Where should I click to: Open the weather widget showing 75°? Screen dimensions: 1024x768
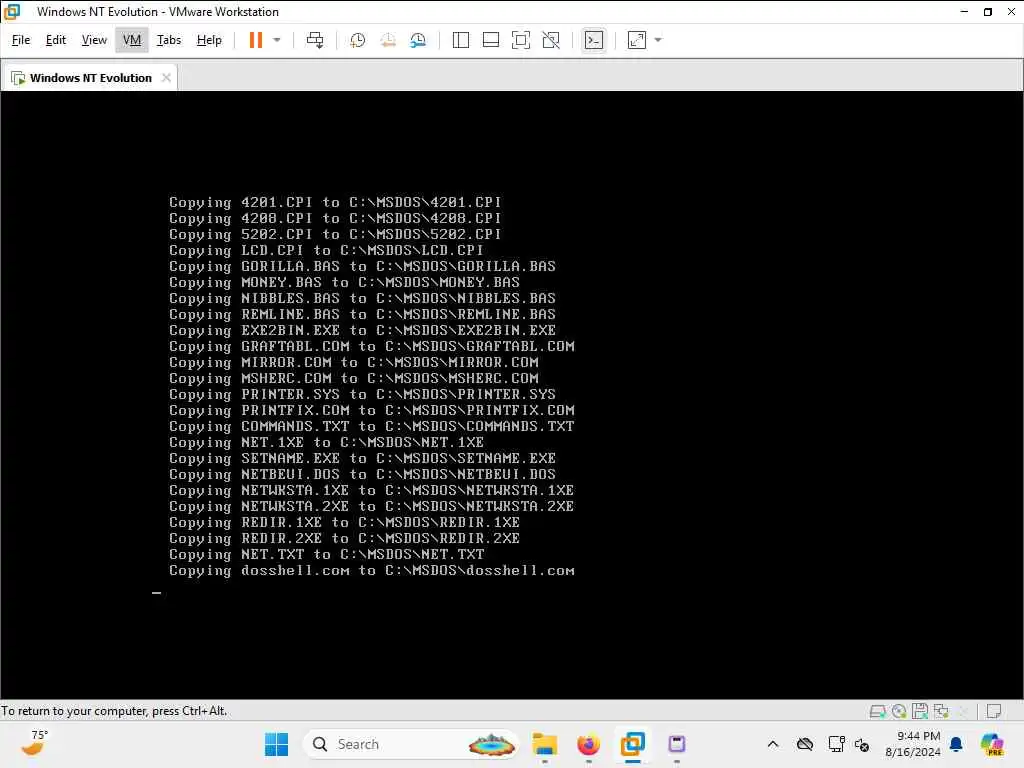[34, 744]
